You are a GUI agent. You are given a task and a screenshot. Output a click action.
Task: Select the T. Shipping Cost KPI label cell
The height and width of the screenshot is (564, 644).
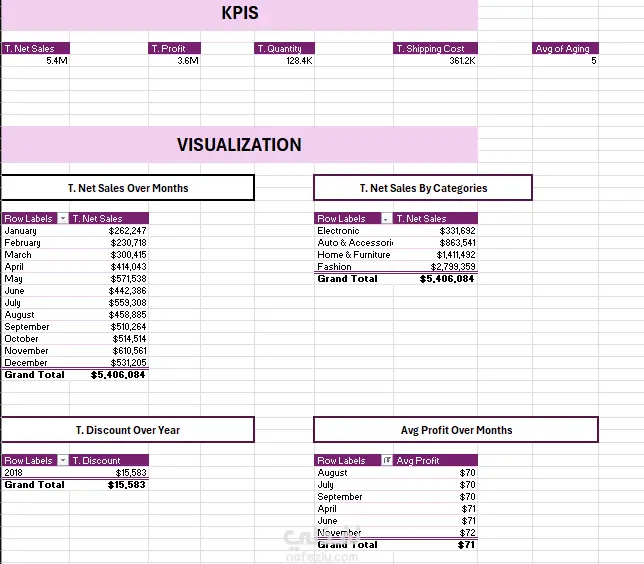tap(435, 48)
